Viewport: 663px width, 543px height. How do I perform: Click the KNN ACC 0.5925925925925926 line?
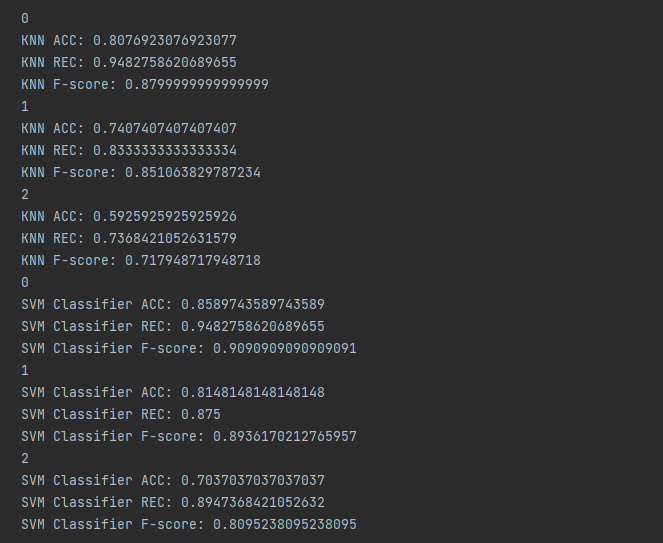click(129, 217)
